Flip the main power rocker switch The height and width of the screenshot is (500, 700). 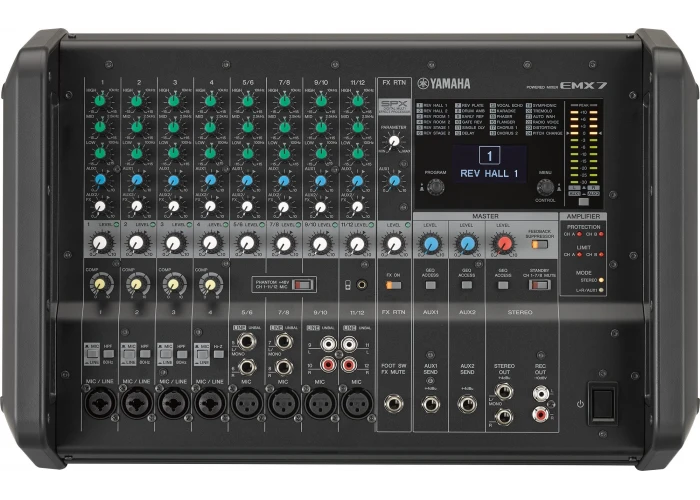[x=603, y=403]
